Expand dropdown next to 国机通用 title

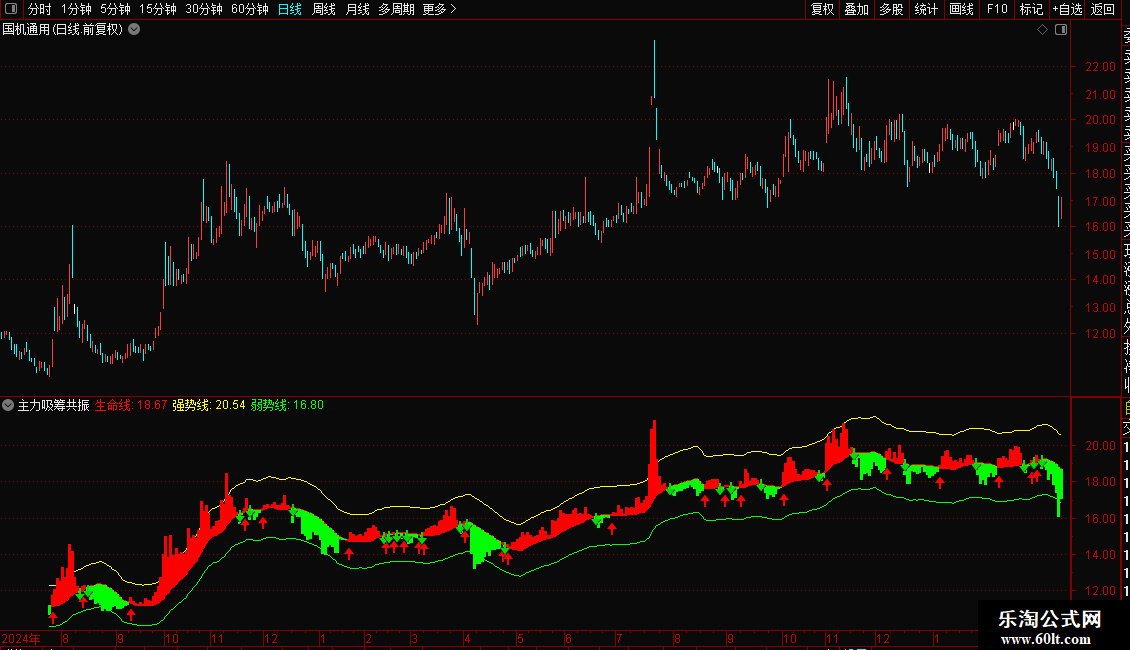(x=134, y=30)
